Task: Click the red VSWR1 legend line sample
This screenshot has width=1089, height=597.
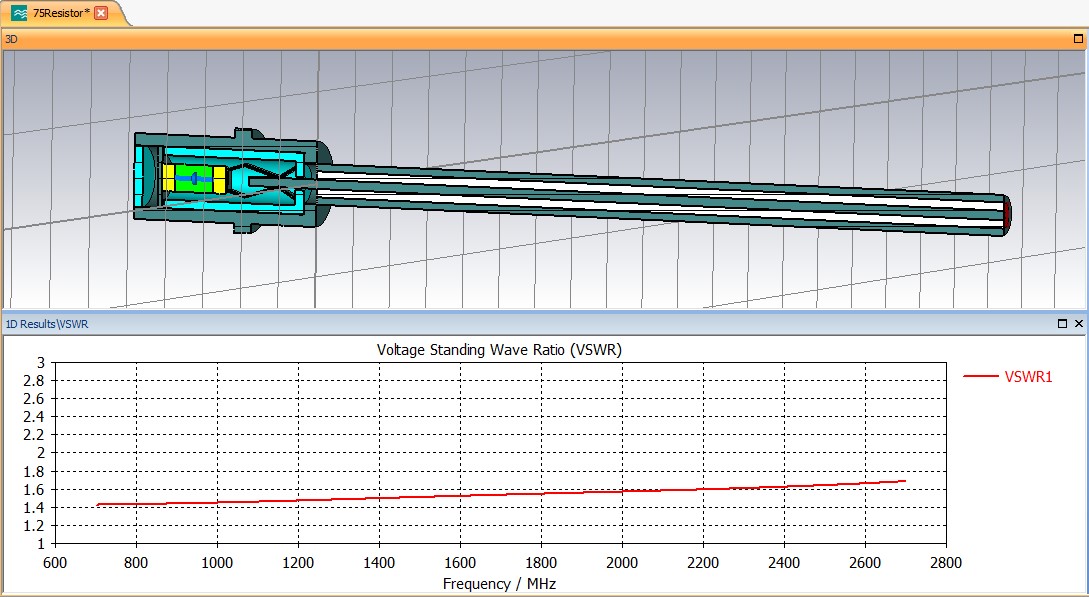Action: click(x=981, y=376)
